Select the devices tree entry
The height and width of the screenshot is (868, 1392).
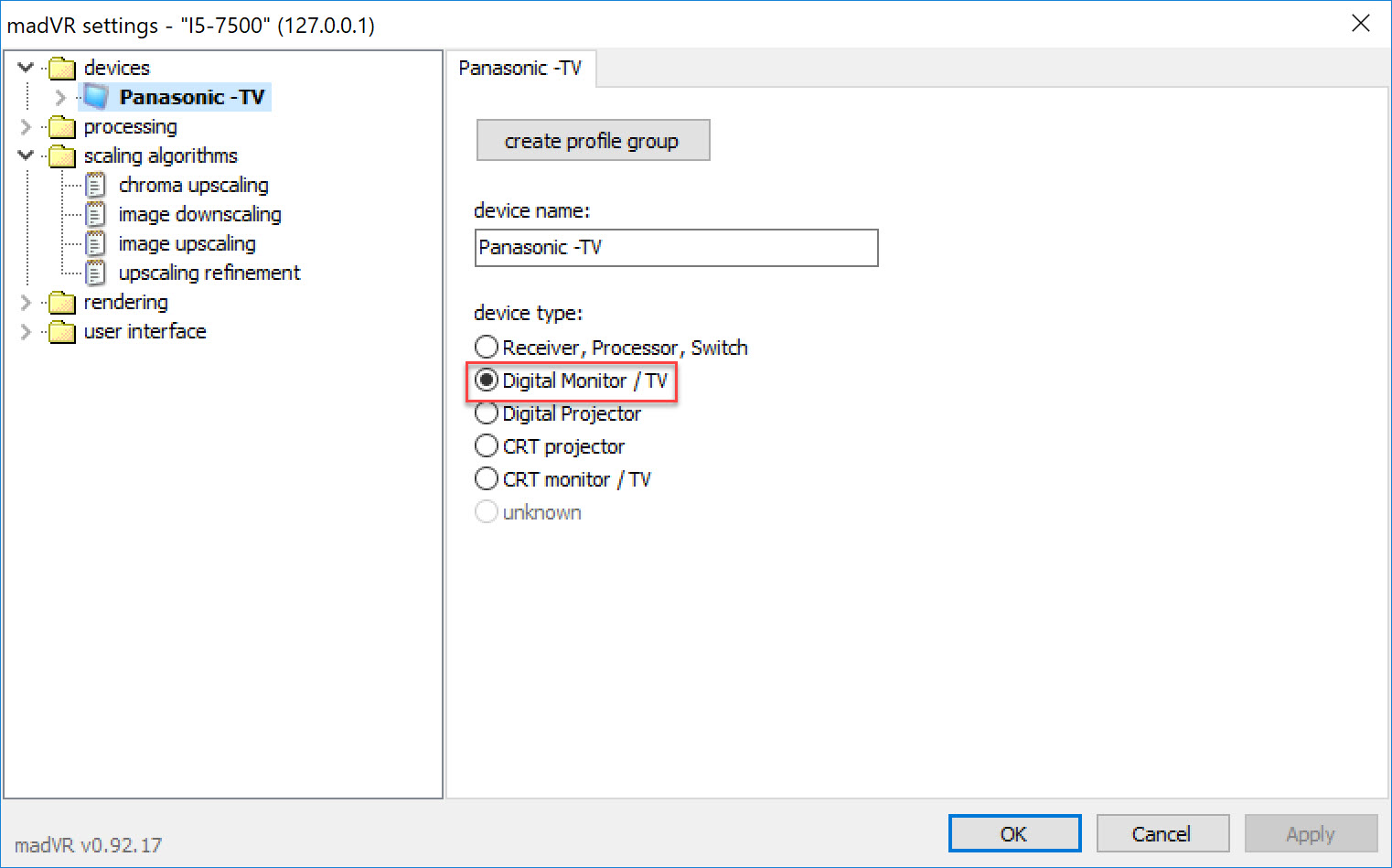coord(117,68)
